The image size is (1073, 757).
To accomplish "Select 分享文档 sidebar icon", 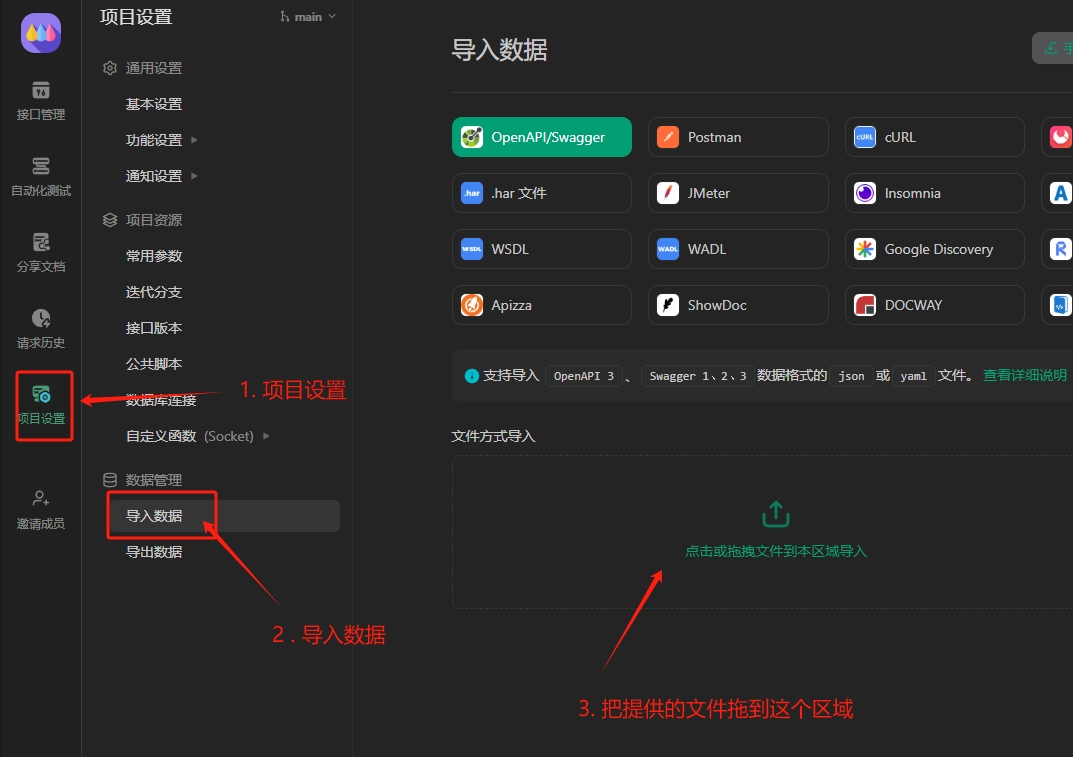I will (40, 250).
